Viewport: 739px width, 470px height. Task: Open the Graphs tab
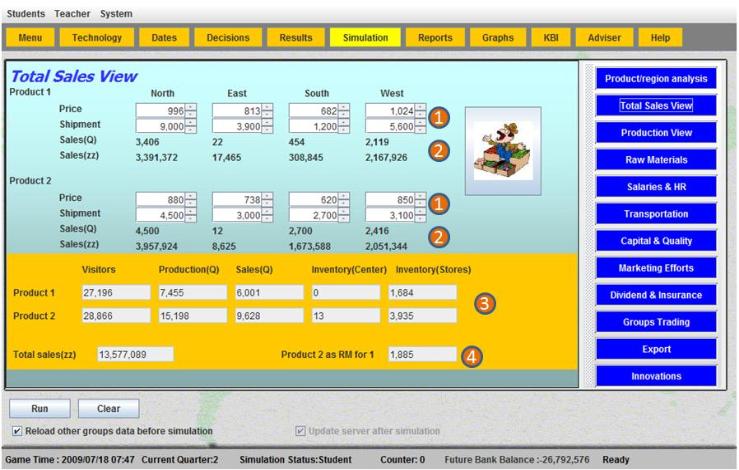tap(497, 37)
